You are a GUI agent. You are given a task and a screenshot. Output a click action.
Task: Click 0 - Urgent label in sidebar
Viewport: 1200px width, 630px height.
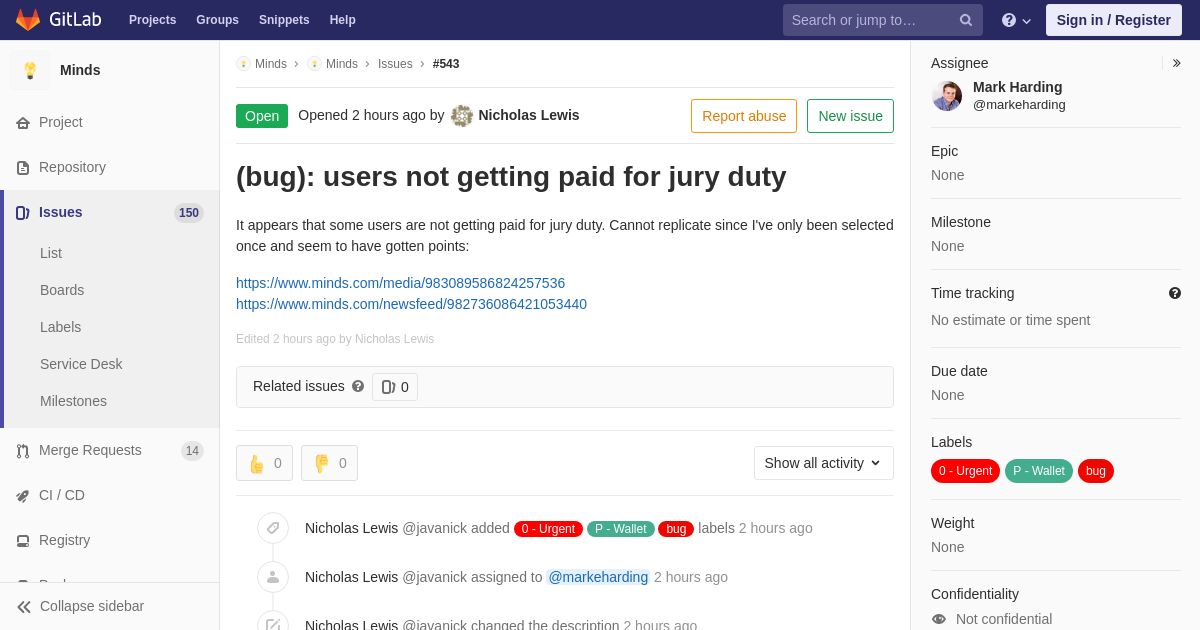pyautogui.click(x=965, y=471)
